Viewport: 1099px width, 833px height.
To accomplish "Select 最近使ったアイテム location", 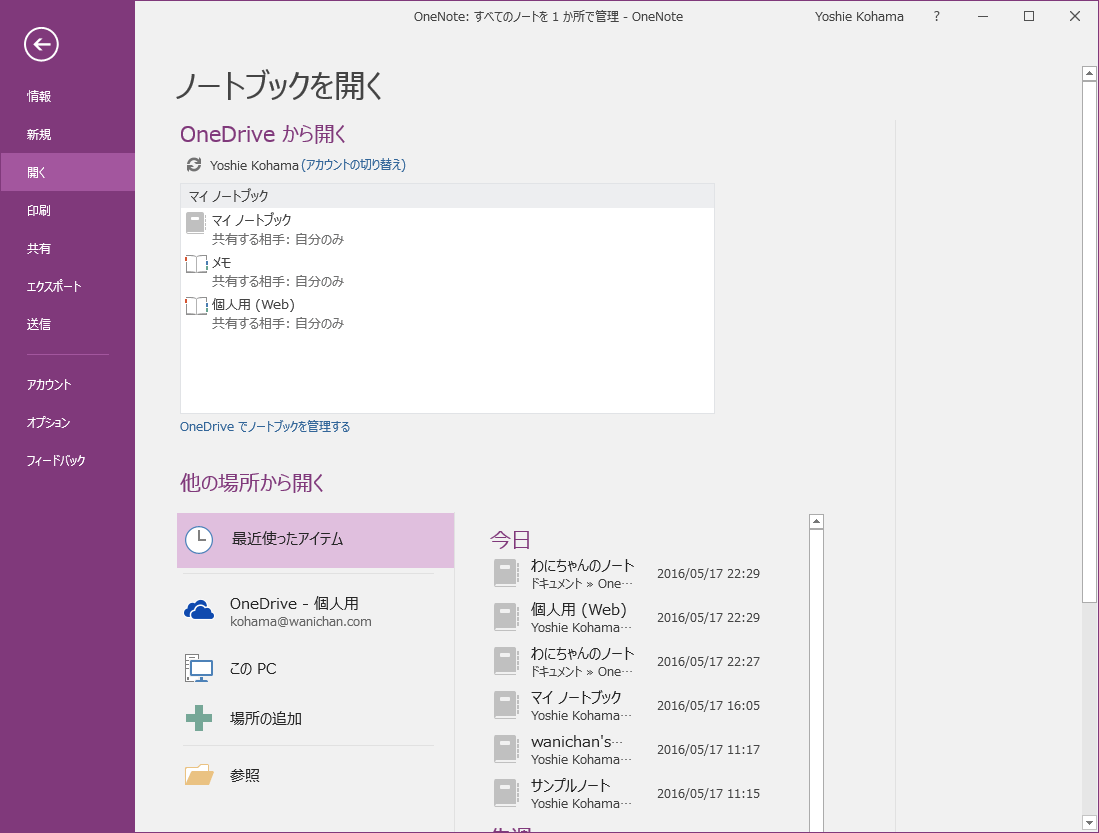I will pos(315,540).
